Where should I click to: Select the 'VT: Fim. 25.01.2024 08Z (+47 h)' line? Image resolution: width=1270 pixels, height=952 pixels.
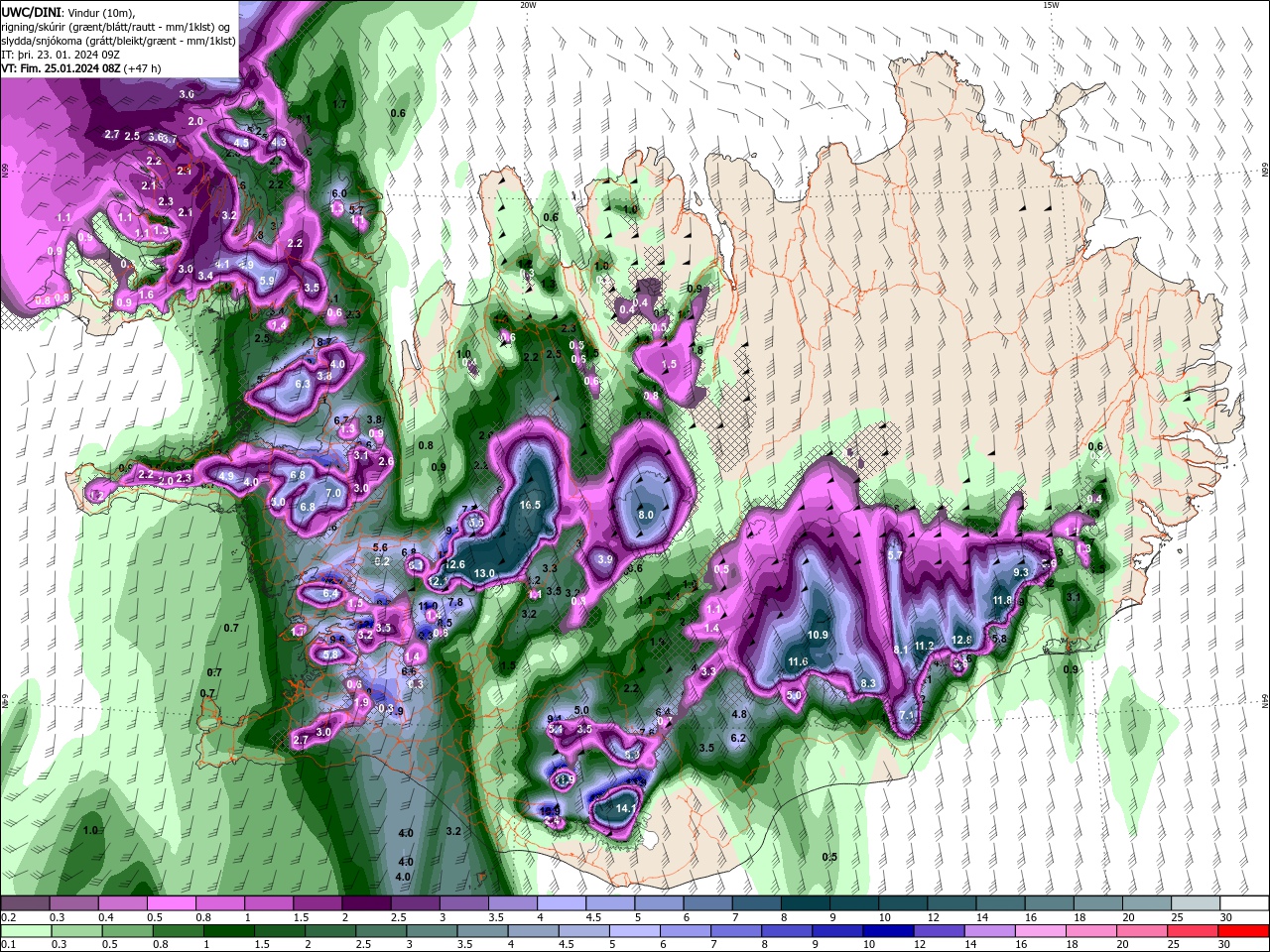(81, 68)
